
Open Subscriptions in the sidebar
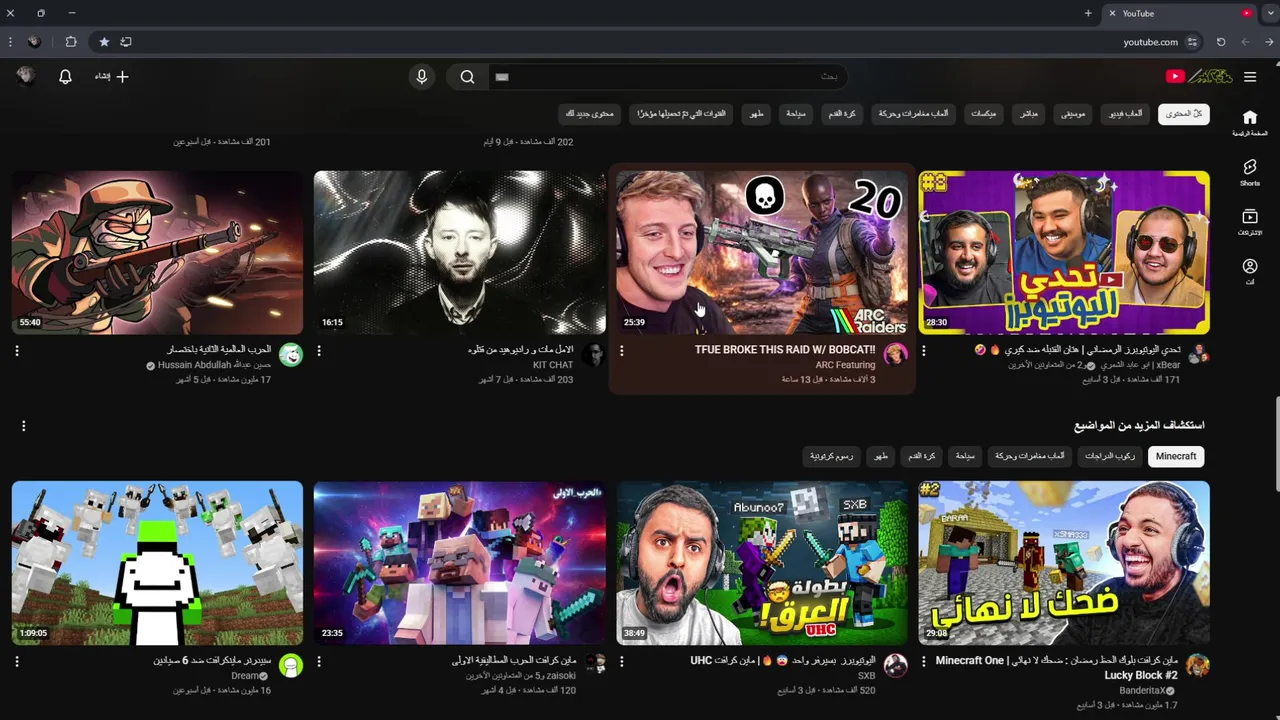coord(1249,222)
